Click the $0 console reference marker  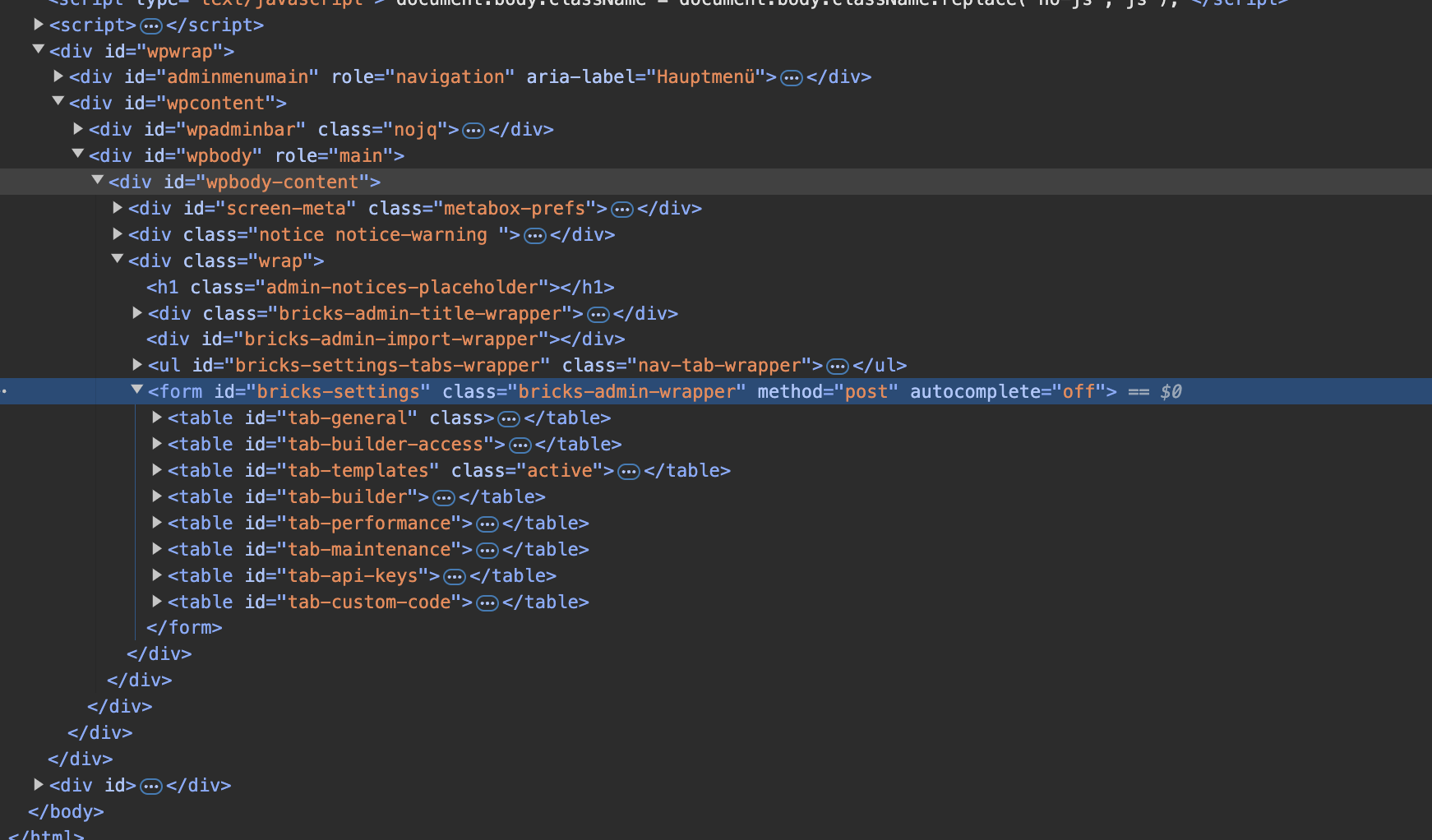(x=1171, y=391)
